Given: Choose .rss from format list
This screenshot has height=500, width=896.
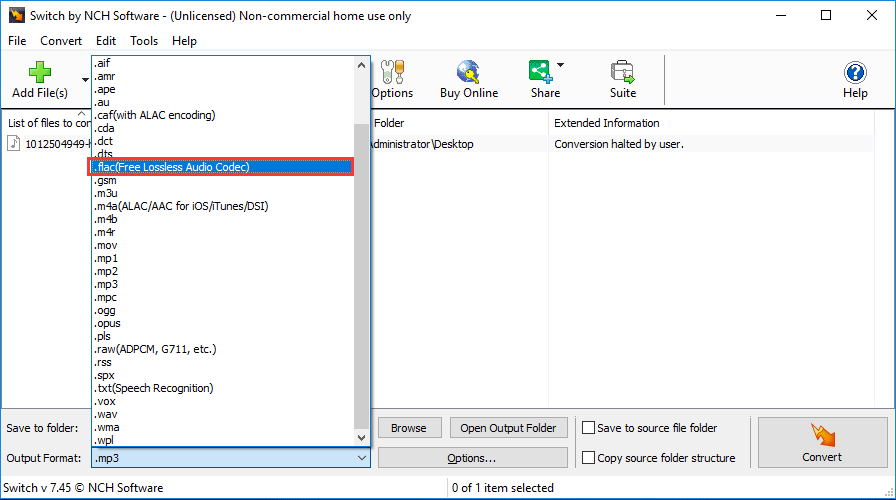Looking at the screenshot, I should pos(223,362).
